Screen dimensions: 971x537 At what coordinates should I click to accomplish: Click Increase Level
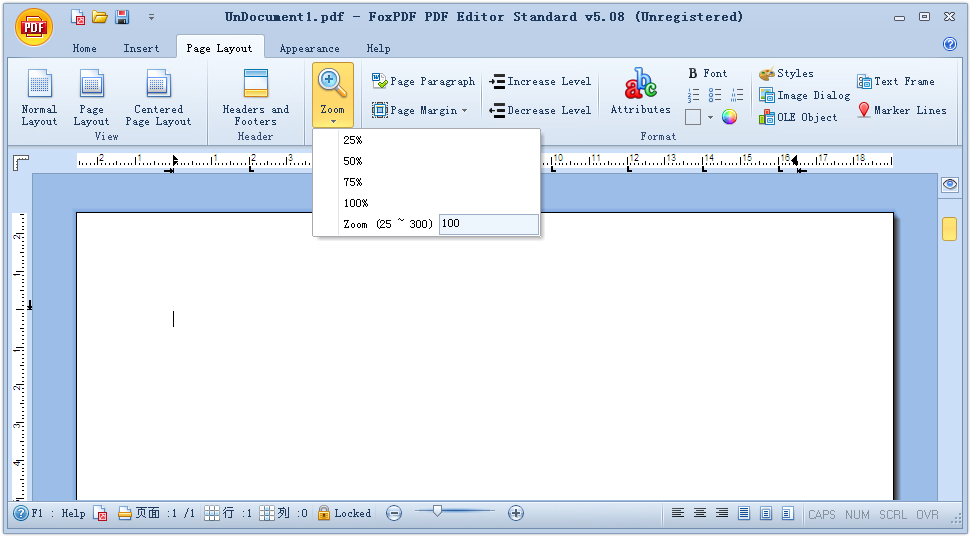[540, 81]
